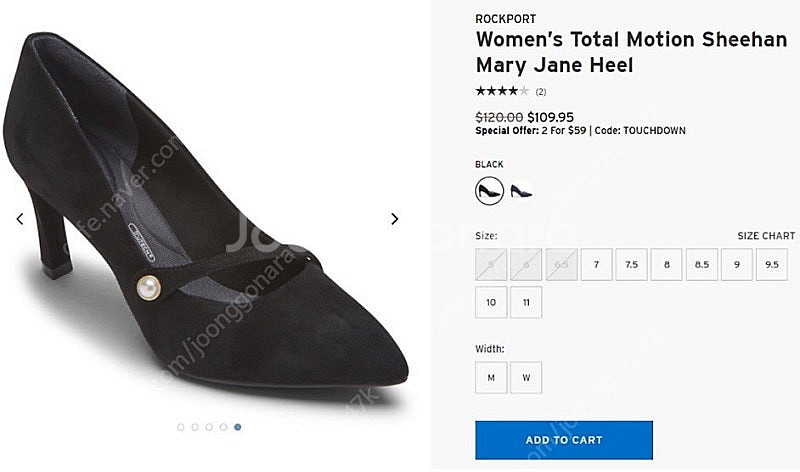
Task: Select medium width M
Action: pyautogui.click(x=491, y=377)
